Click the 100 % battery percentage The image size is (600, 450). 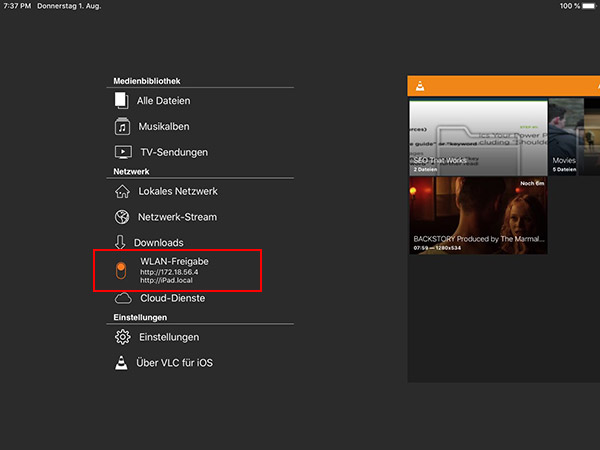pyautogui.click(x=570, y=6)
